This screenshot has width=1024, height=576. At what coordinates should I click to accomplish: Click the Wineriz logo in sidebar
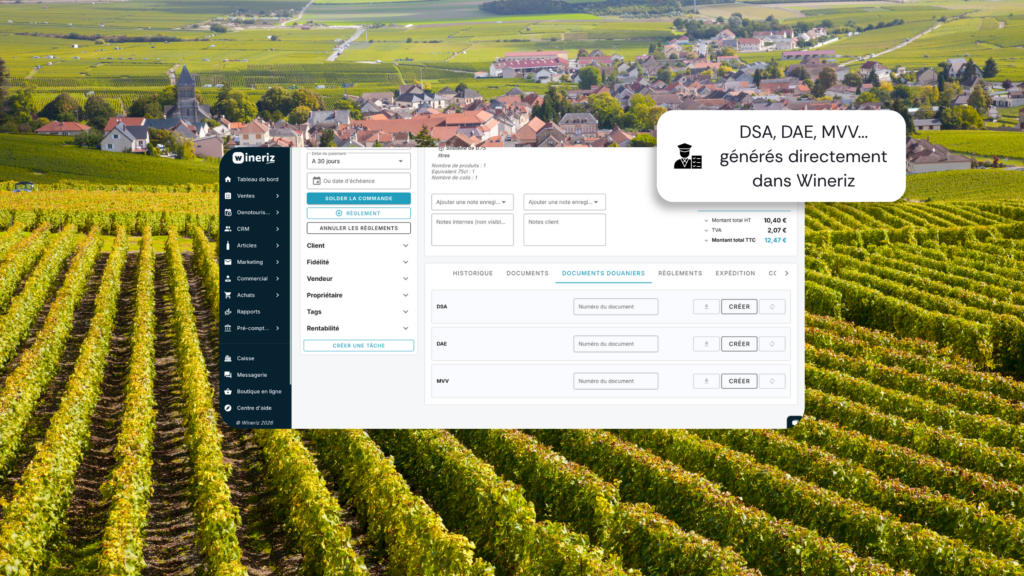point(254,158)
